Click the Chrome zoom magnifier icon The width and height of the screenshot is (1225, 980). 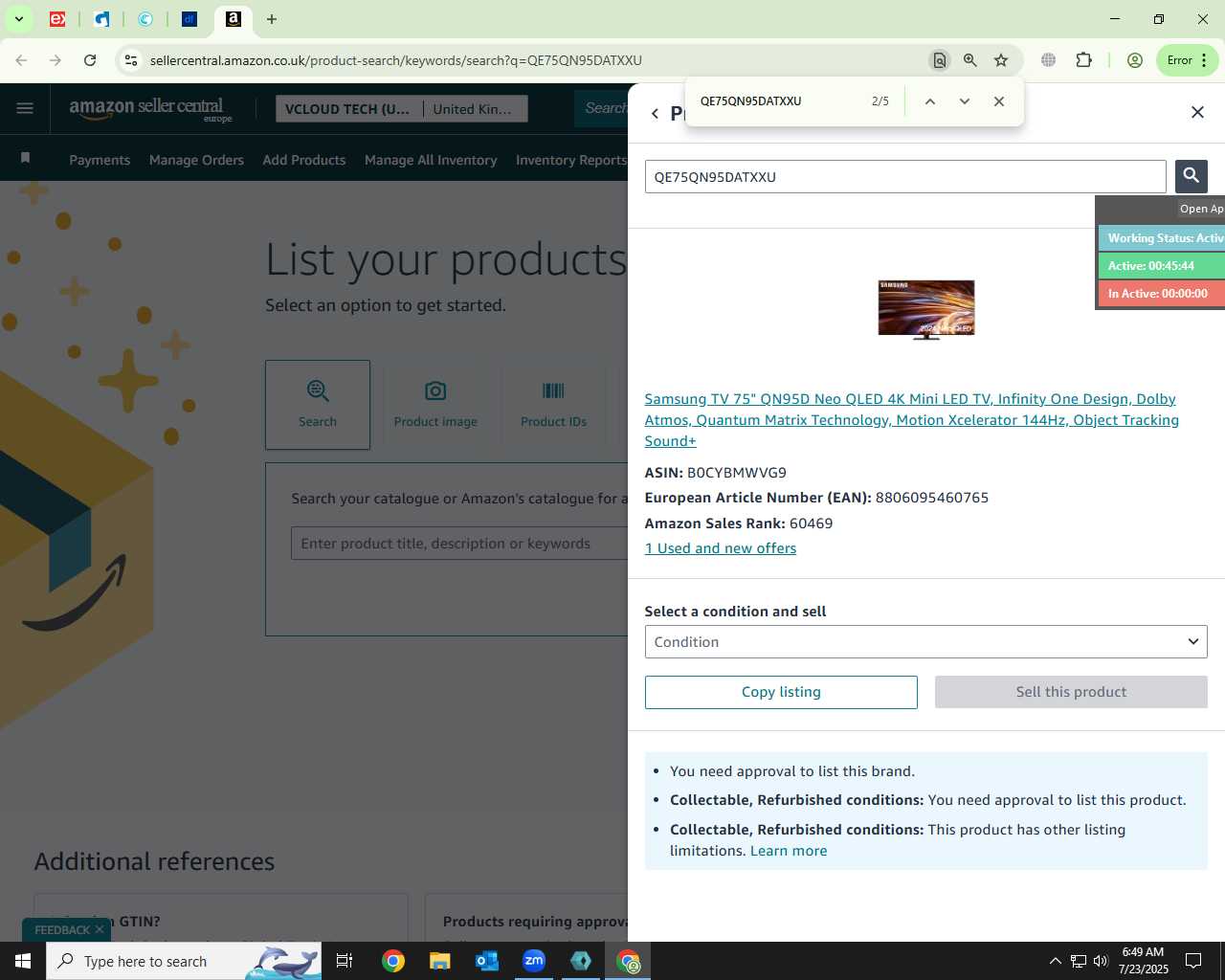click(969, 60)
